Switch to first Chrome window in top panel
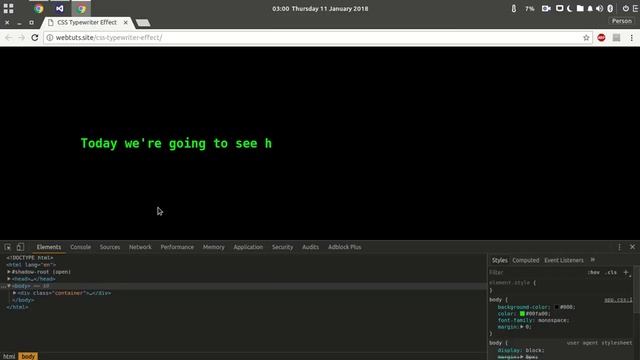Viewport: 640px width, 360px height. tap(38, 8)
